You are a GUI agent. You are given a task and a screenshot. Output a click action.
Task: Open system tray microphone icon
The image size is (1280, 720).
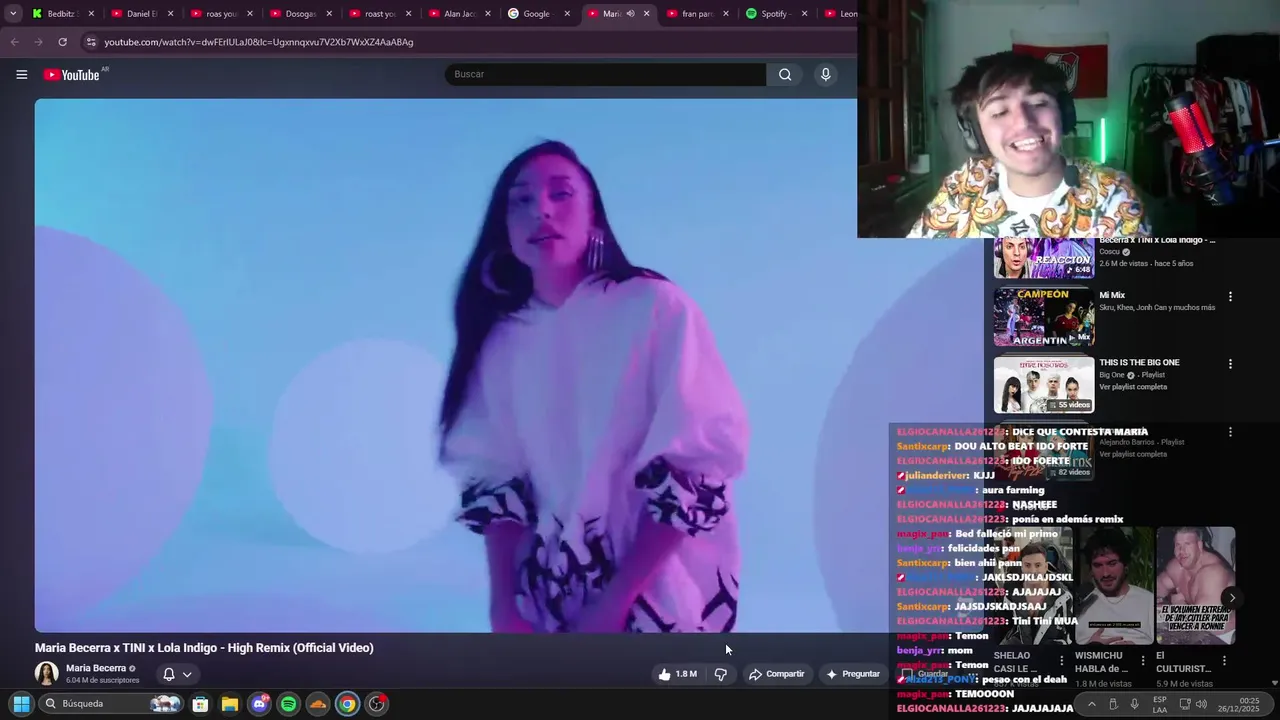1134,704
